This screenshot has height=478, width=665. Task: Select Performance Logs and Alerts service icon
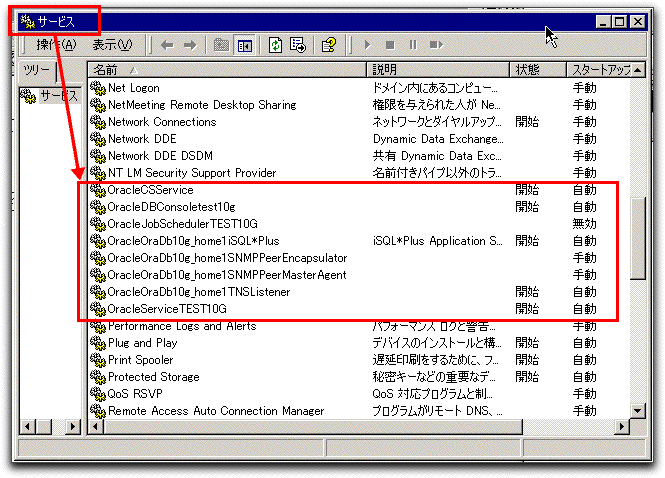coord(98,326)
